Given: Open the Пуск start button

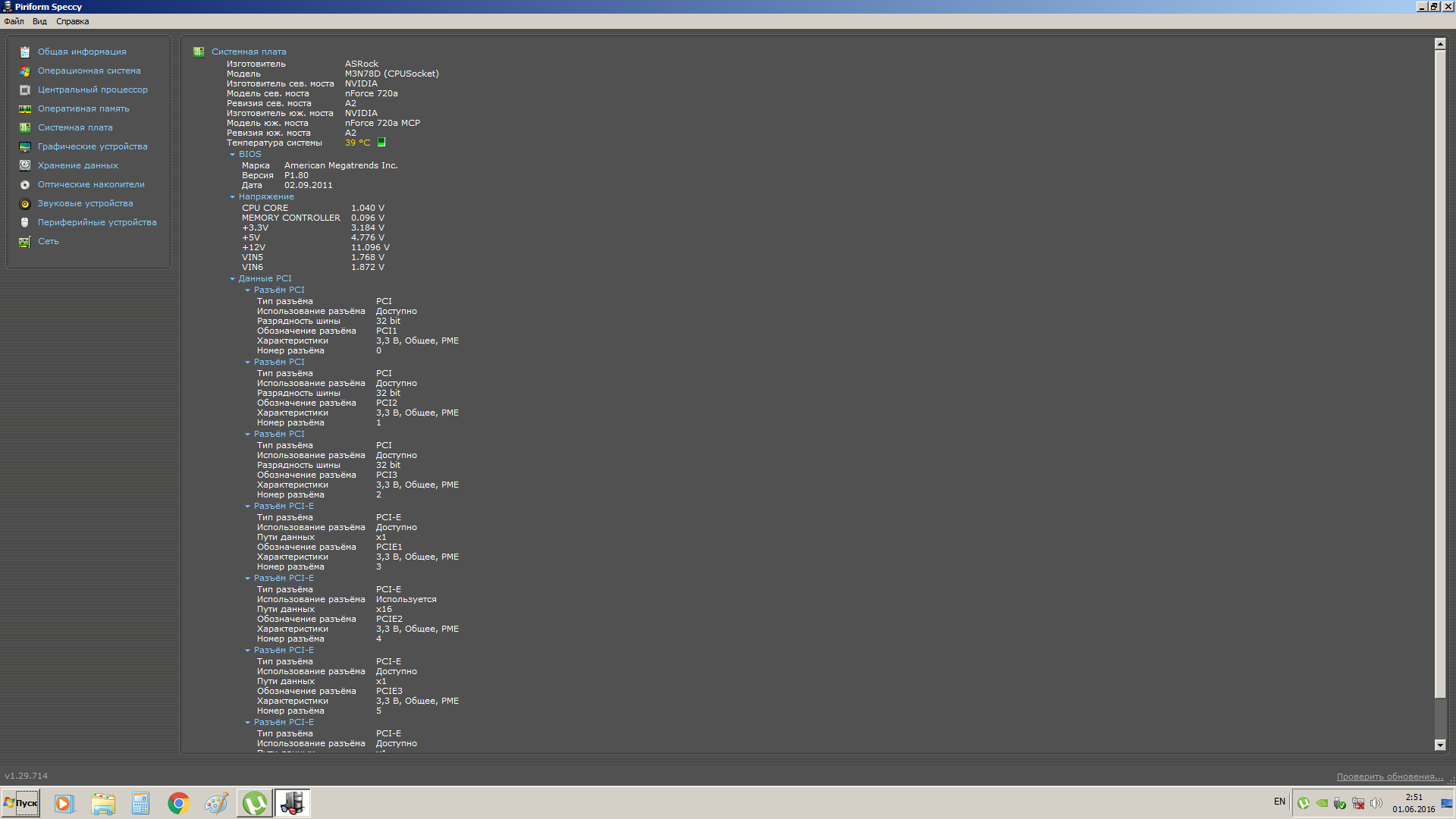Looking at the screenshot, I should 21,803.
